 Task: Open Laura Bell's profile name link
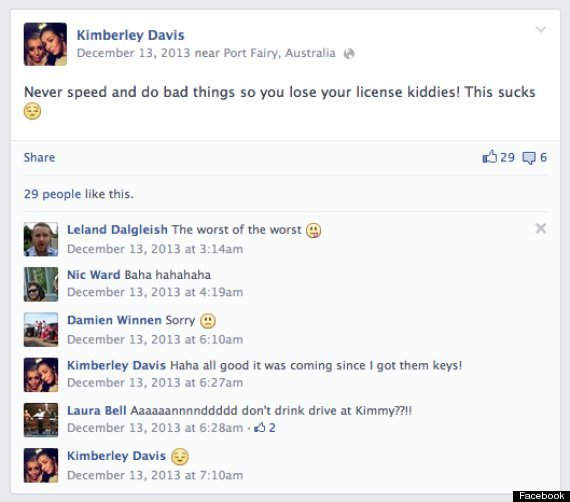(97, 410)
